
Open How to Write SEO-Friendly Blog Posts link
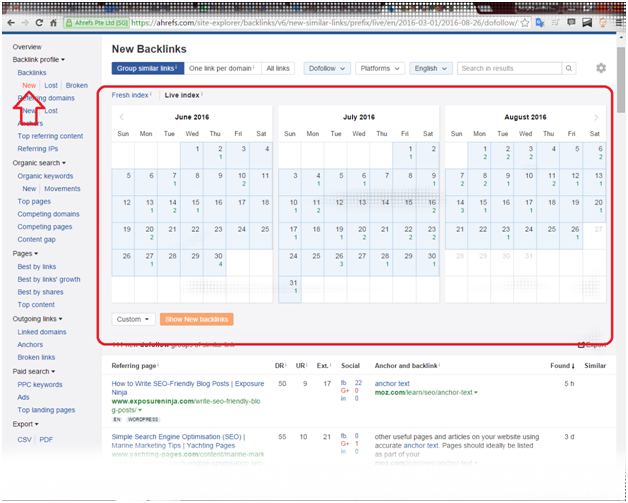pos(187,388)
